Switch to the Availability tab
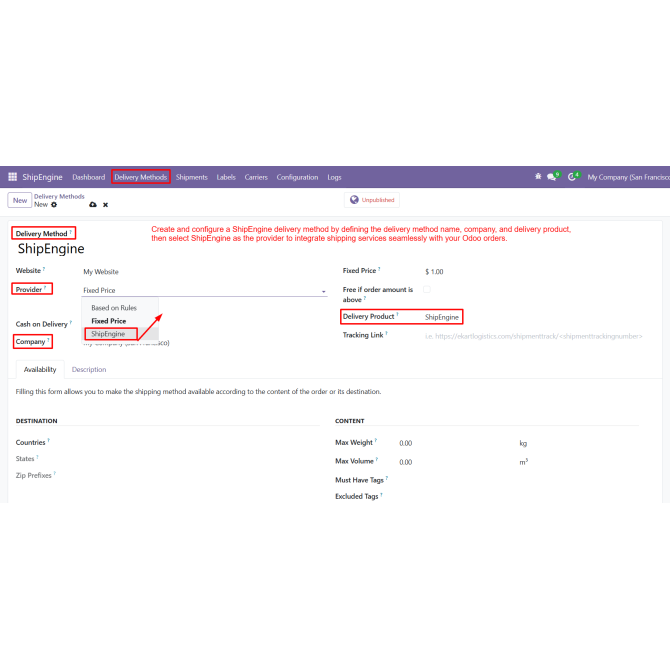The image size is (670, 670). click(x=40, y=369)
